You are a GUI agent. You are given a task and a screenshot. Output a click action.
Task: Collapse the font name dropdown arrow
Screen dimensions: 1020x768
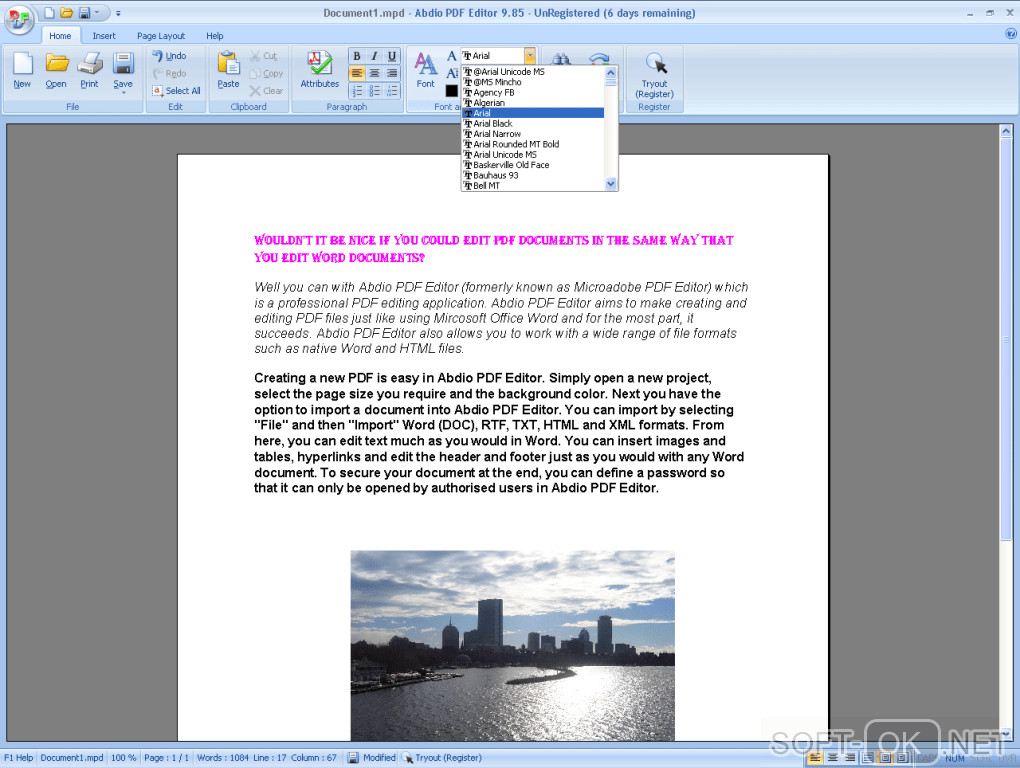(x=530, y=56)
